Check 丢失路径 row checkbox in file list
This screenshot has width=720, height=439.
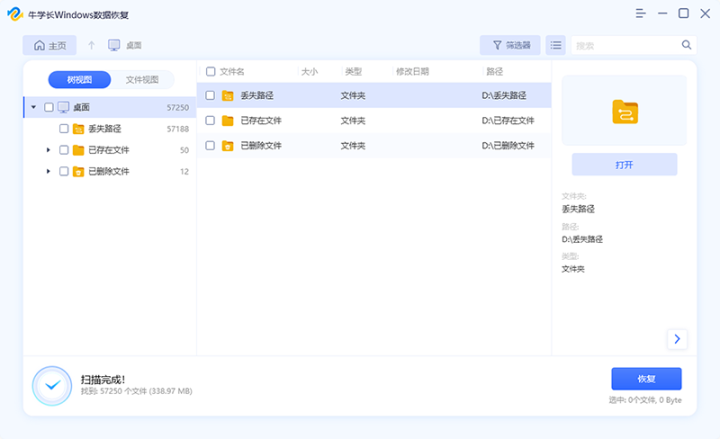pyautogui.click(x=210, y=95)
